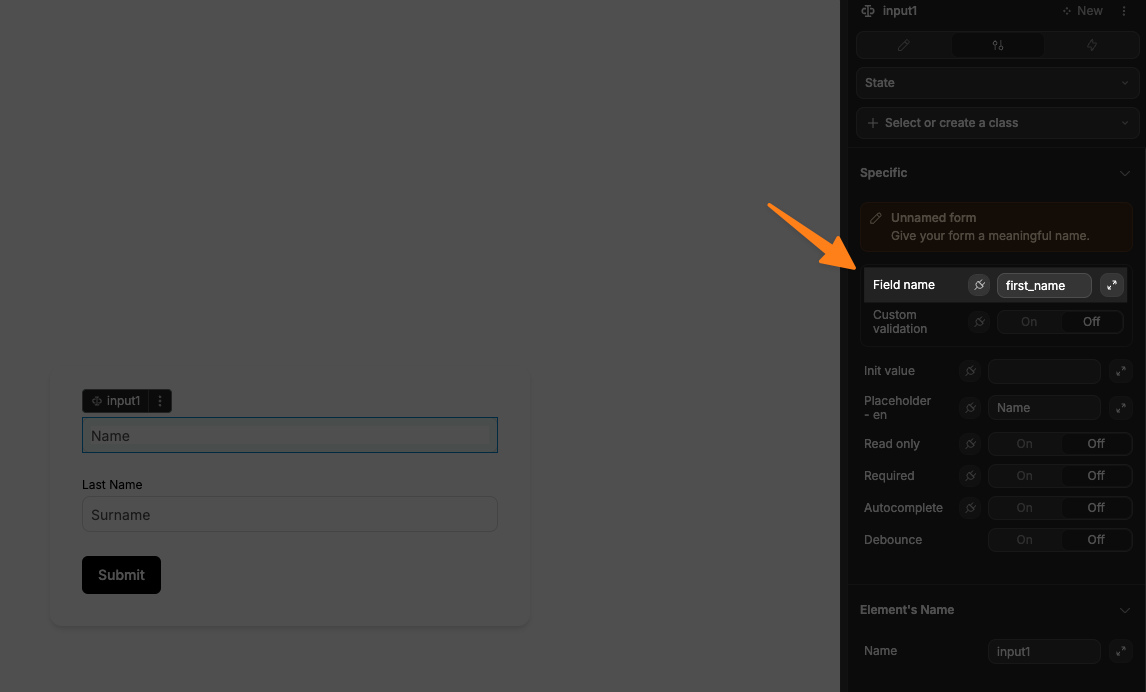Enable the Required toggle
1146x692 pixels.
[x=1024, y=475]
